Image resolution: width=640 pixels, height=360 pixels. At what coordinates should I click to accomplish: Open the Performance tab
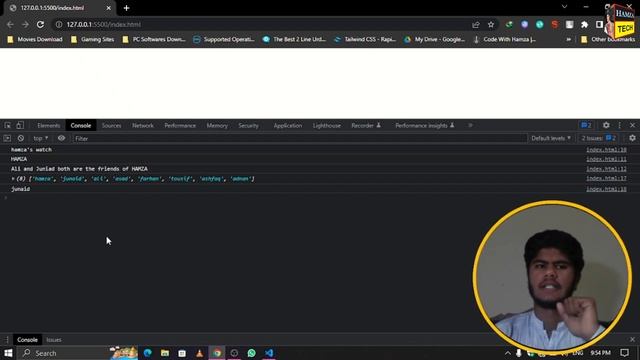click(180, 125)
